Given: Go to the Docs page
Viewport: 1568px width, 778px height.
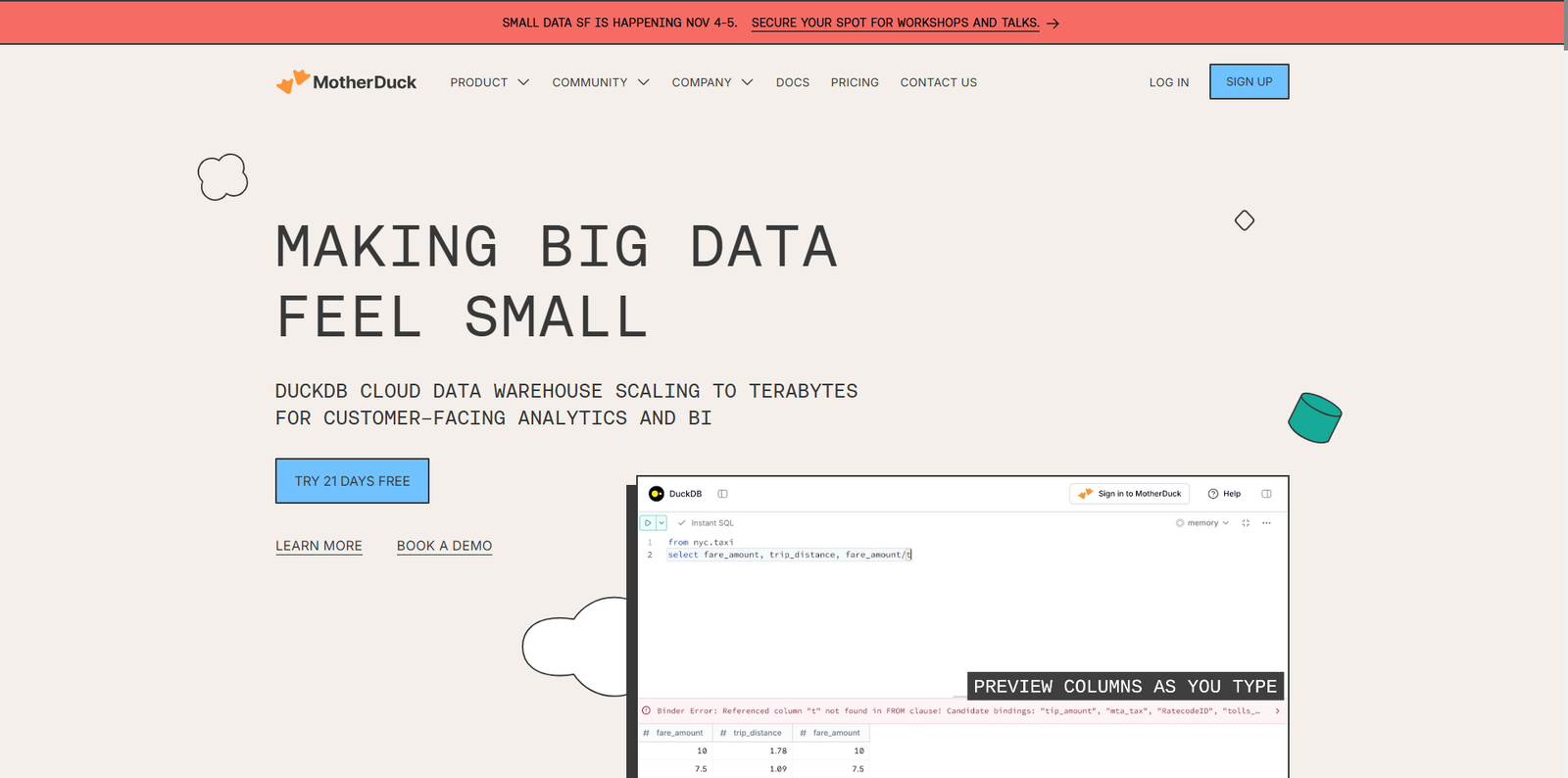Looking at the screenshot, I should click(793, 82).
